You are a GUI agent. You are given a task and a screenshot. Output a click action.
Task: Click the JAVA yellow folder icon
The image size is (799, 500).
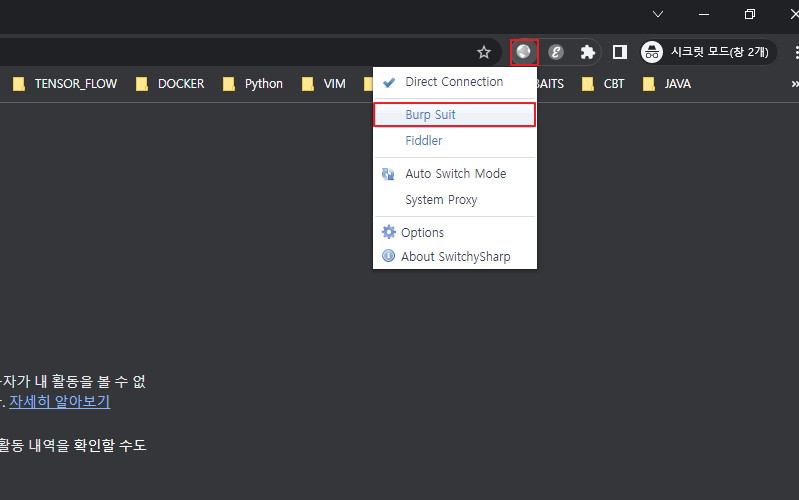pos(649,84)
